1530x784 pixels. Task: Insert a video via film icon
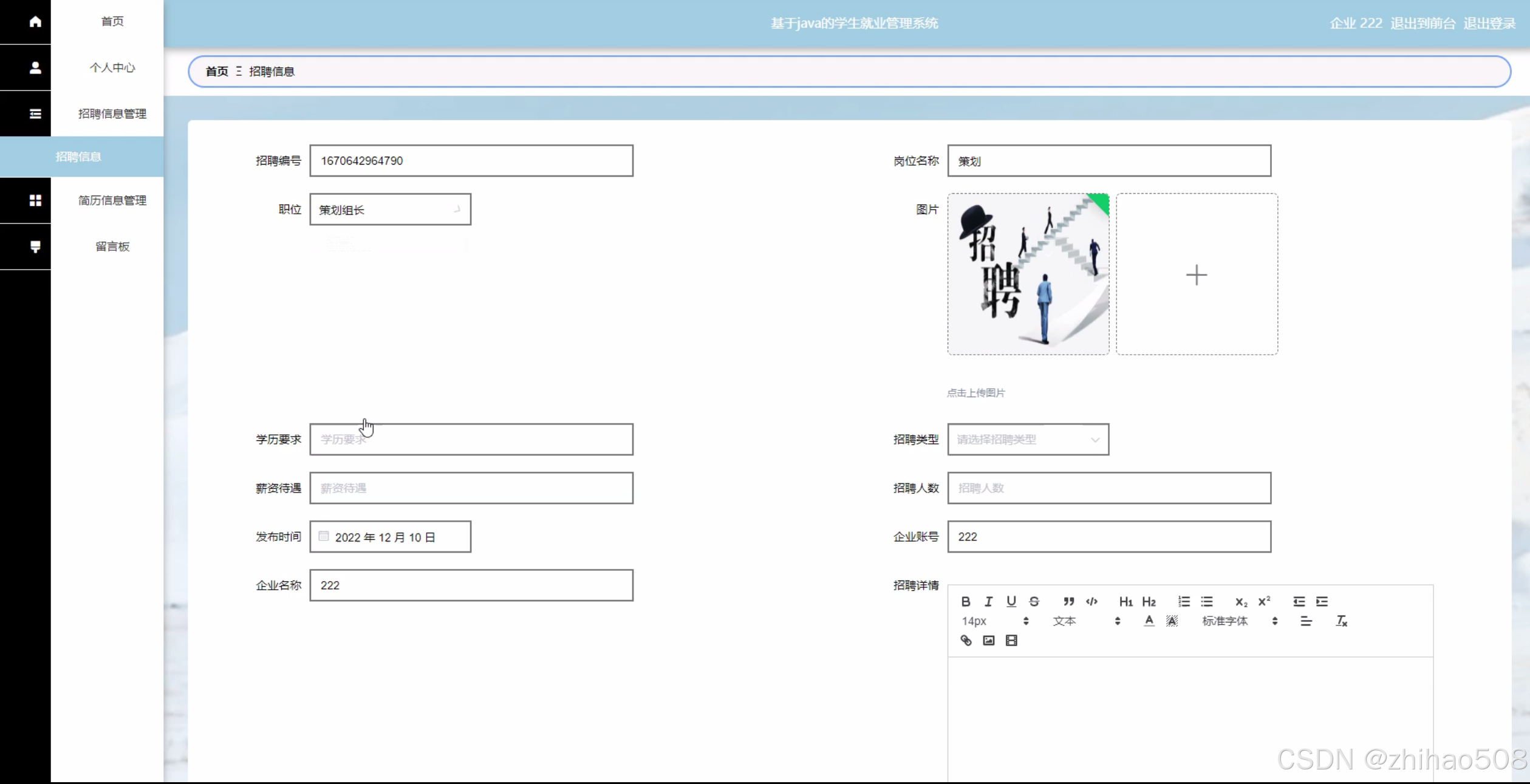1011,640
